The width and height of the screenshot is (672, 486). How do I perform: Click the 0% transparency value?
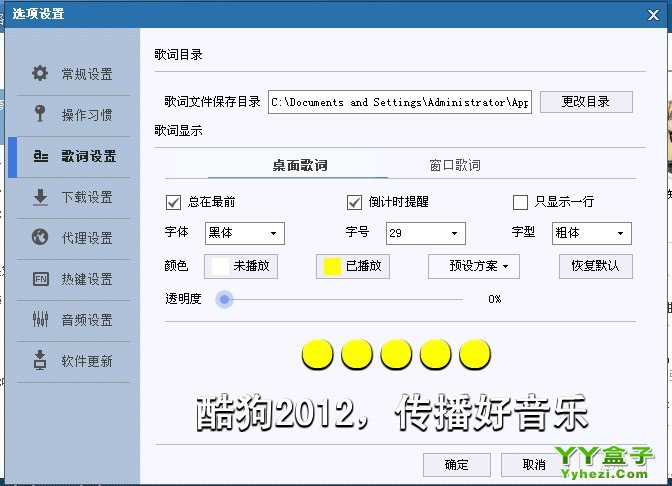pos(495,299)
